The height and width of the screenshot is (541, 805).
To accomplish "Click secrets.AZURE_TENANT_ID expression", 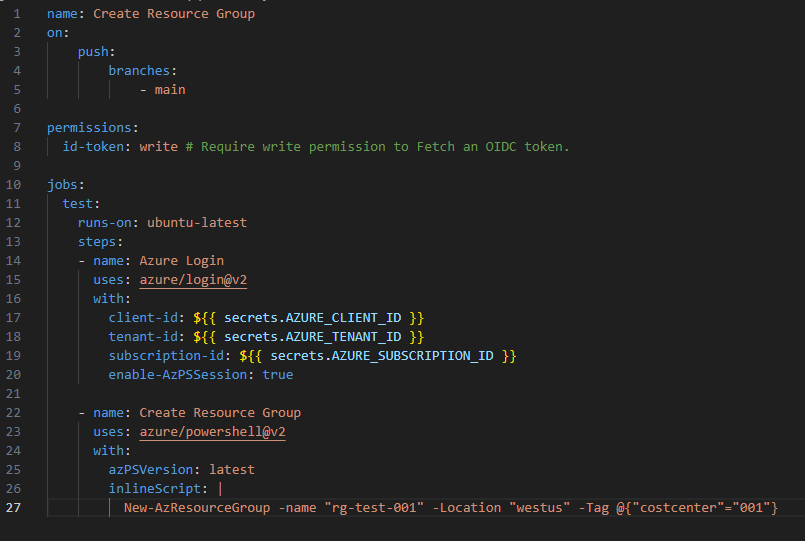I will coord(309,337).
